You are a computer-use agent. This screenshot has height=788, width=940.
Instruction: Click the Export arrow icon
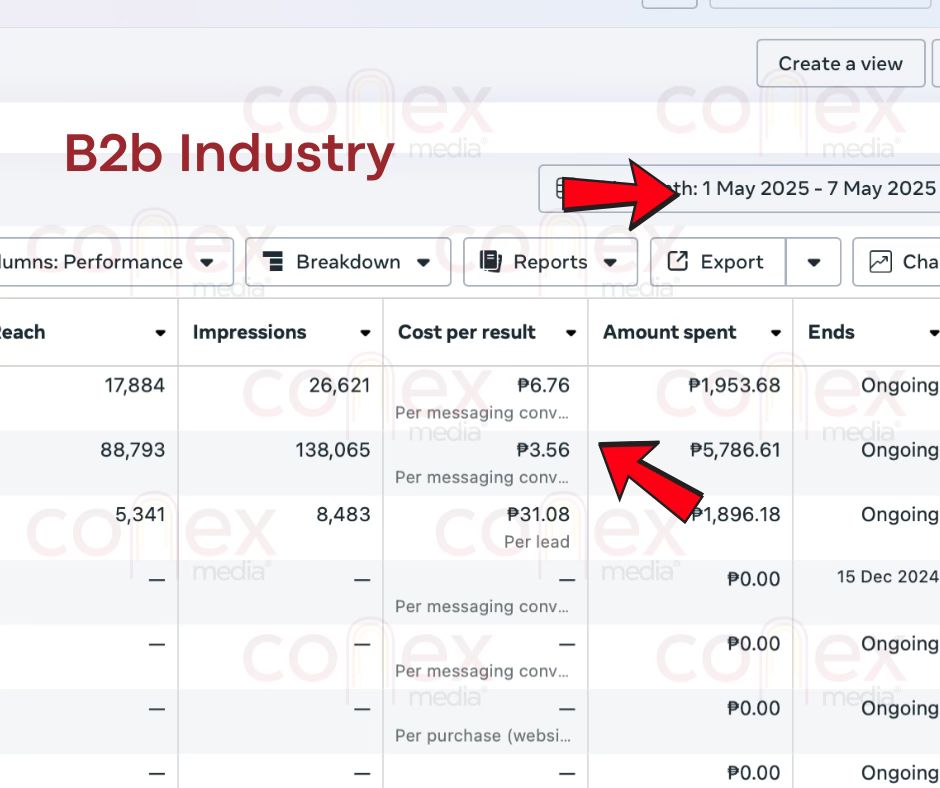677,261
